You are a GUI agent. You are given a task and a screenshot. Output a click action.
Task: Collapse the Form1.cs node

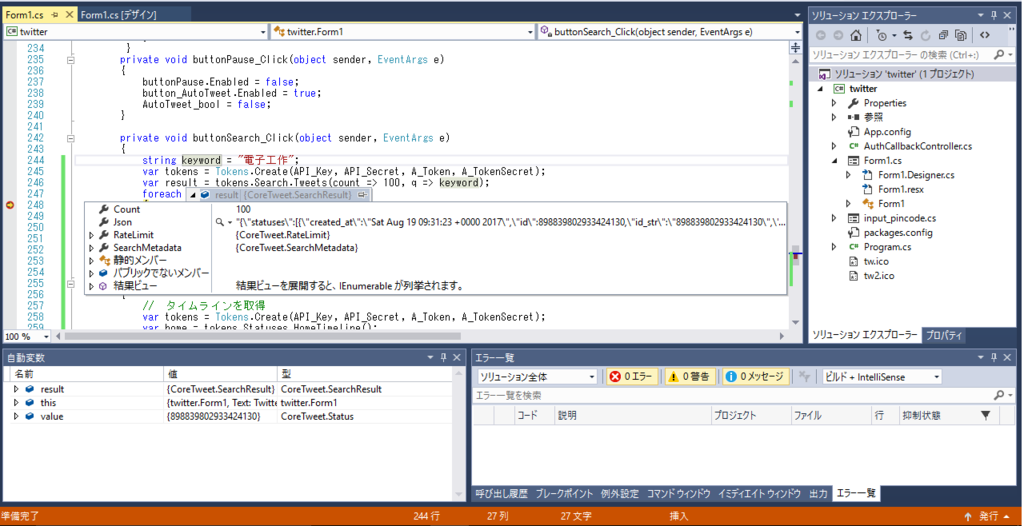[x=834, y=161]
